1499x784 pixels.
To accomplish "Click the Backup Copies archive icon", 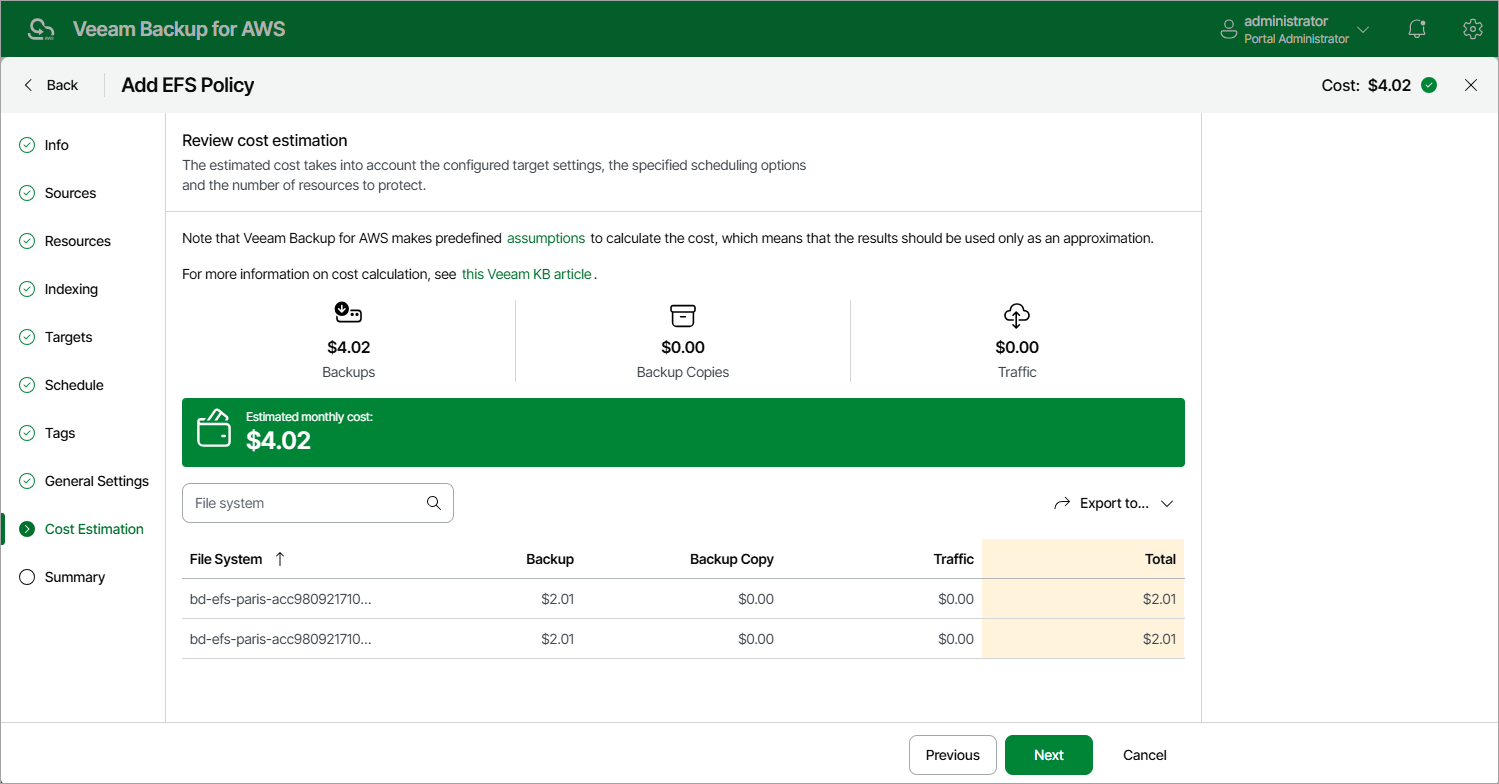I will click(x=682, y=316).
